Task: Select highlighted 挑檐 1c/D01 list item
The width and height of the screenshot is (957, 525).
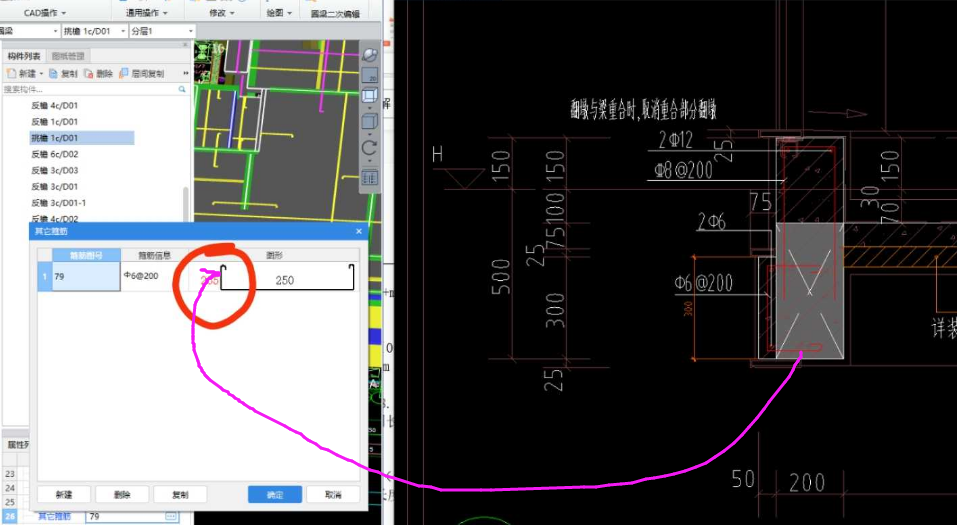Action: [82, 138]
